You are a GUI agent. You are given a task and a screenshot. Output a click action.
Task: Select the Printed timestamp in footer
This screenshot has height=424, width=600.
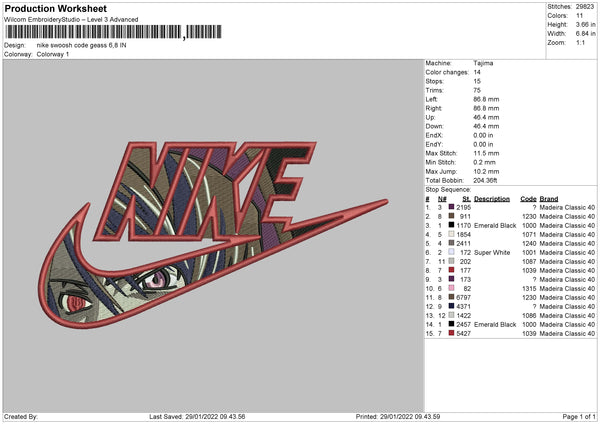pos(398,417)
